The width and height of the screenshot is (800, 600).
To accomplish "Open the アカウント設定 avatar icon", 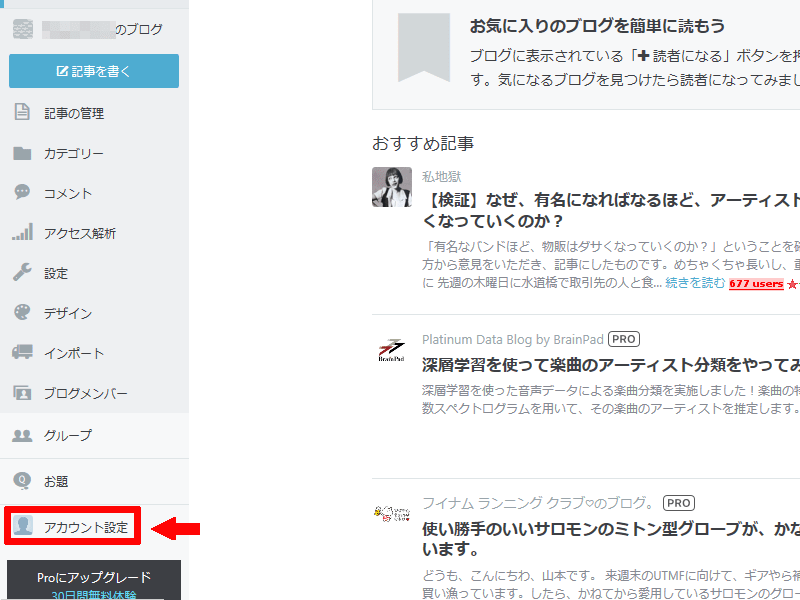I will tap(23, 526).
